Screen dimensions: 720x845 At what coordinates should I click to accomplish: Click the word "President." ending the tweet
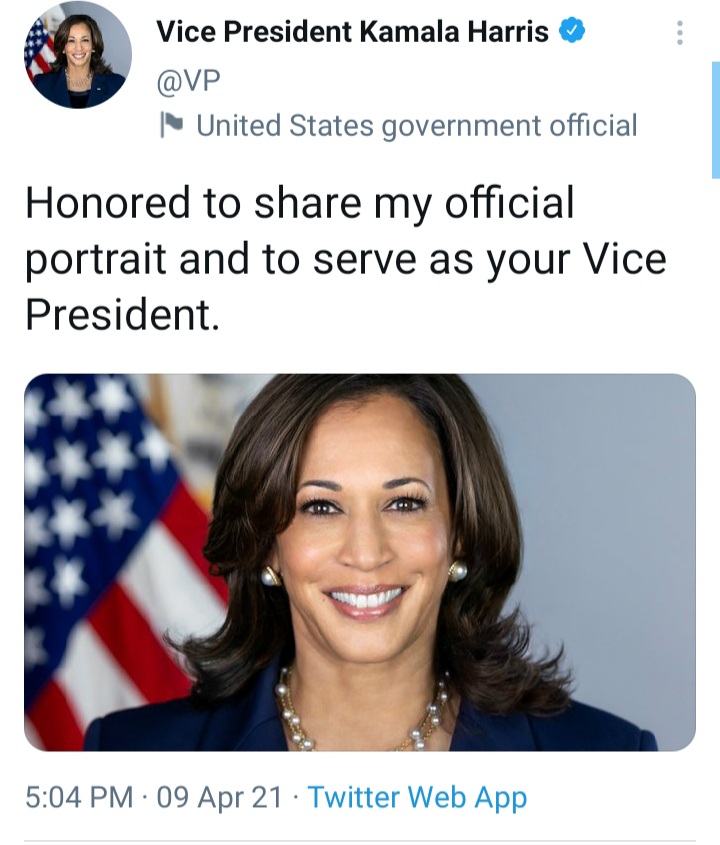120,314
